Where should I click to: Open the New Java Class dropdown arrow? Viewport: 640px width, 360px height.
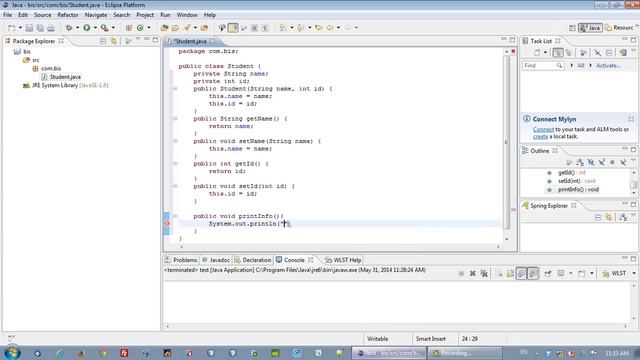[x=149, y=28]
